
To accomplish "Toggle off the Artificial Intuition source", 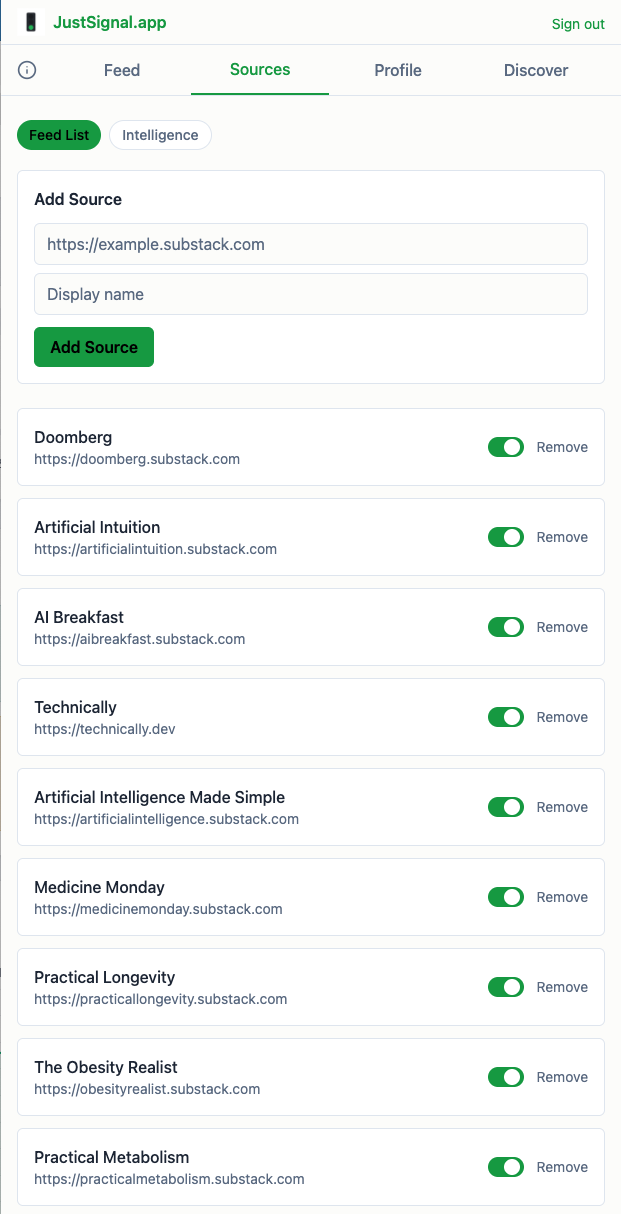I will tap(506, 537).
